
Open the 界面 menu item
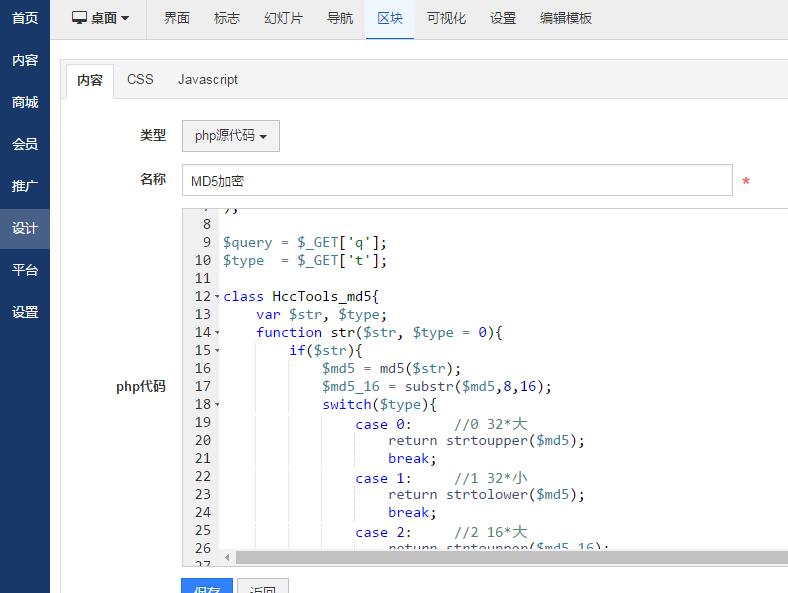(177, 18)
